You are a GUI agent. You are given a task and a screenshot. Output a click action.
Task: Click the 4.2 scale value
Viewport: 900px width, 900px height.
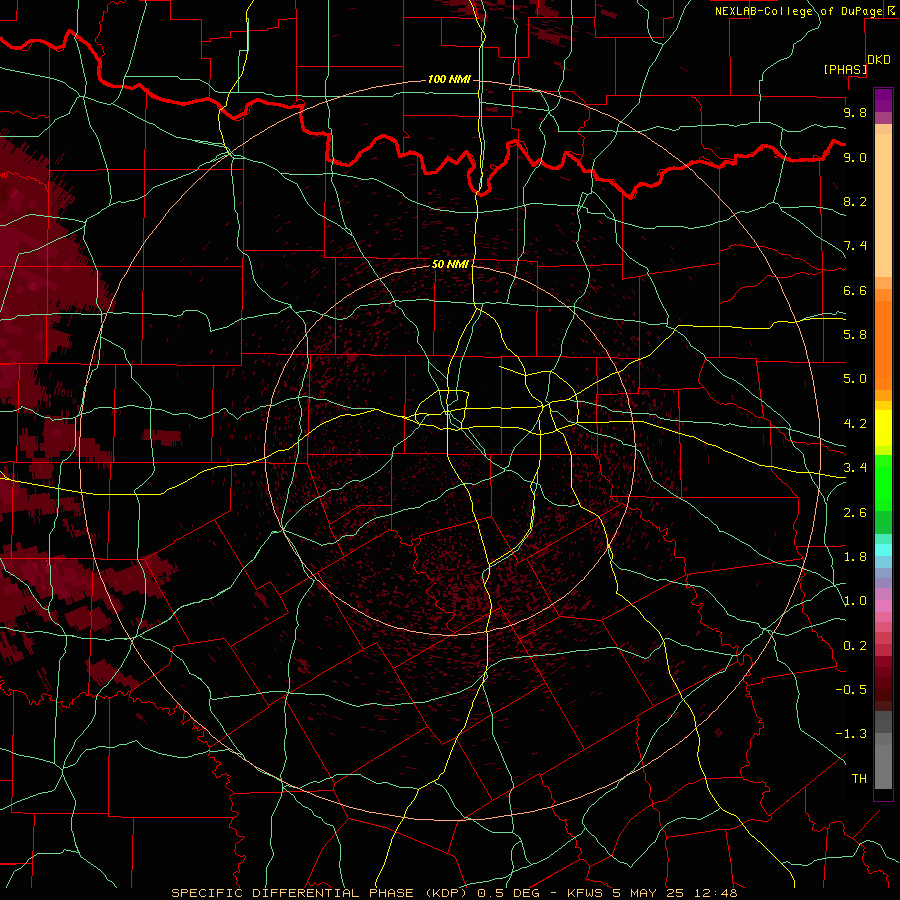855,424
